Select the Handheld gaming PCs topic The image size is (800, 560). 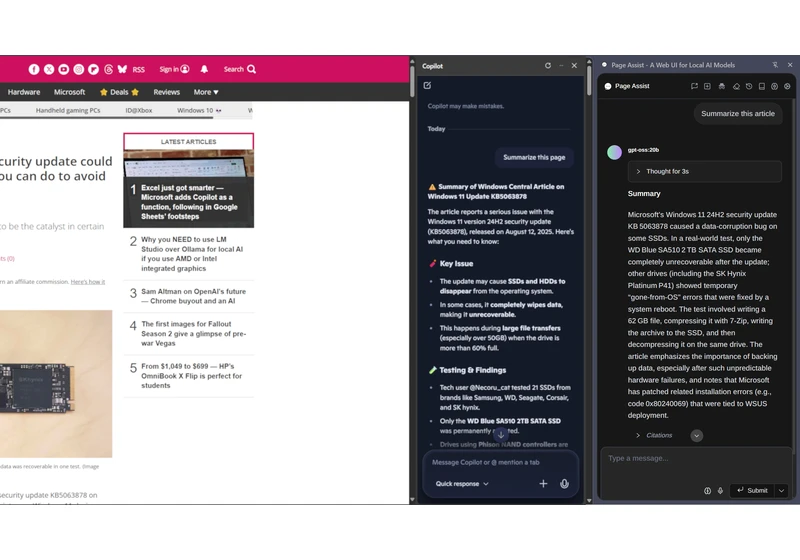(68, 110)
